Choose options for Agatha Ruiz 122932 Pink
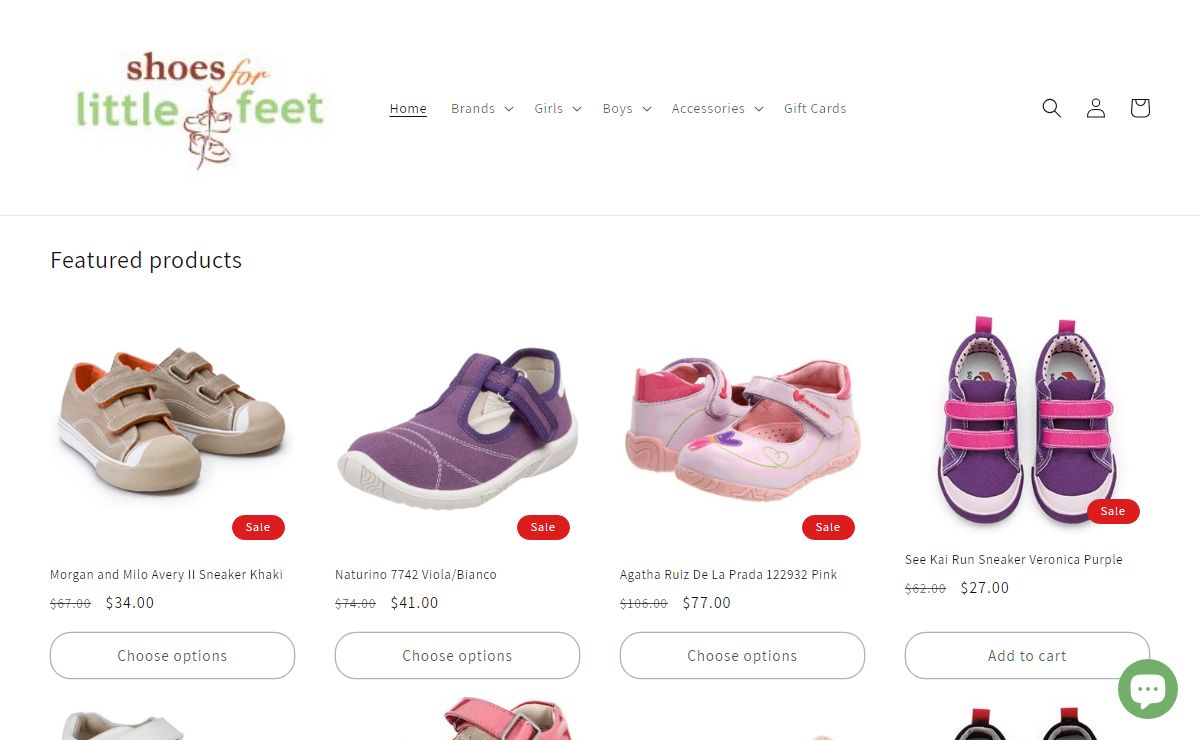1200x740 pixels. 742,656
